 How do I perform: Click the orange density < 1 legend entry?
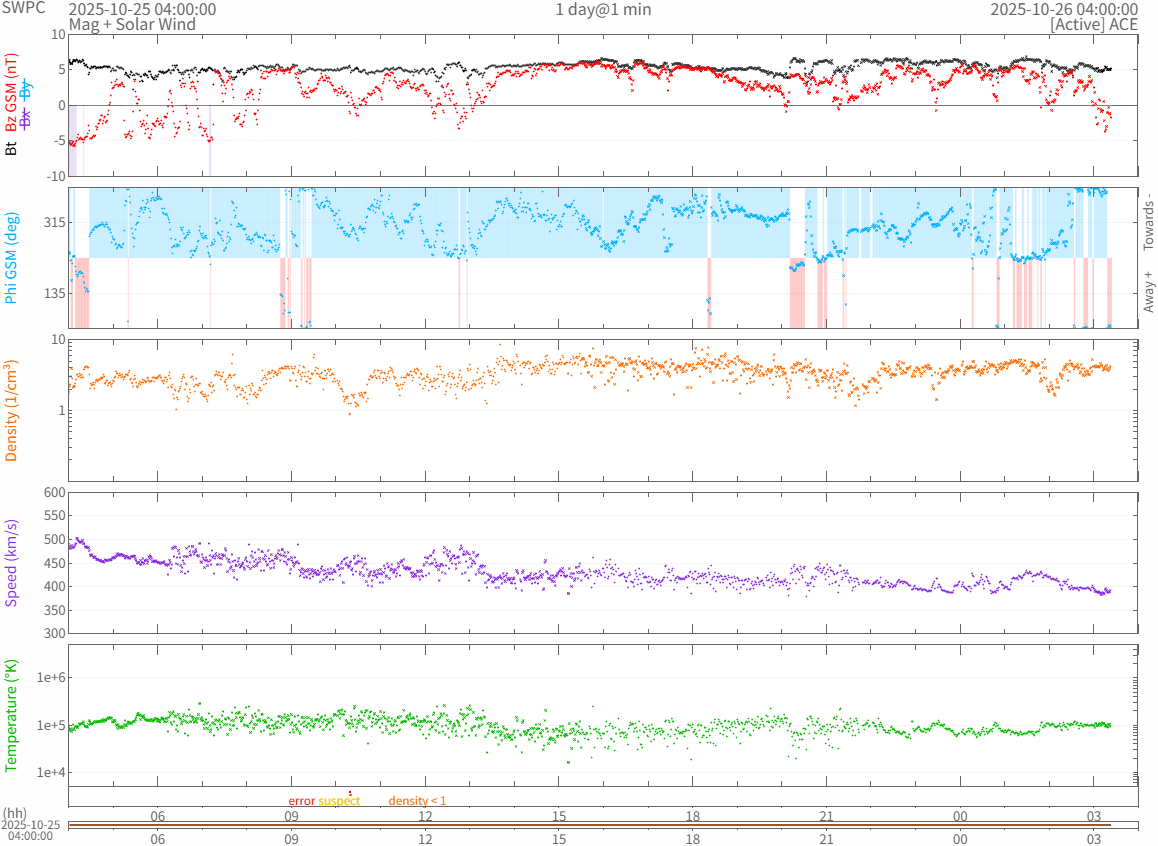pyautogui.click(x=417, y=801)
